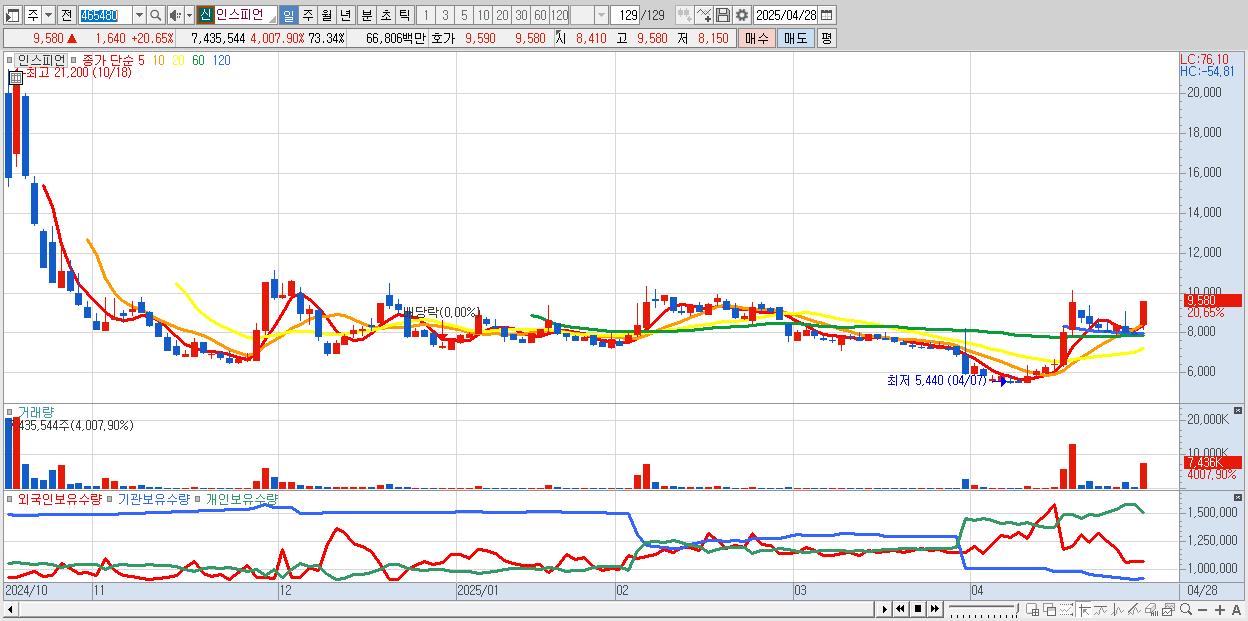Click the grid layout window icon in bottom toolbar

coord(1033,610)
